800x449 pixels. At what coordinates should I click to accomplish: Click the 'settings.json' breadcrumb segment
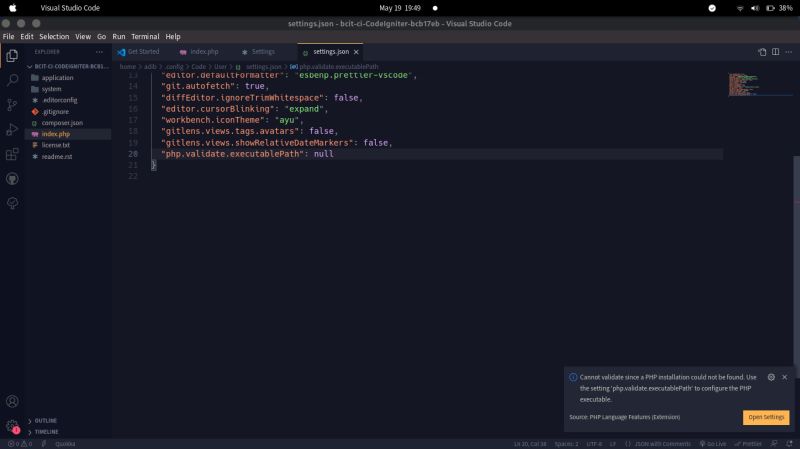[x=263, y=67]
